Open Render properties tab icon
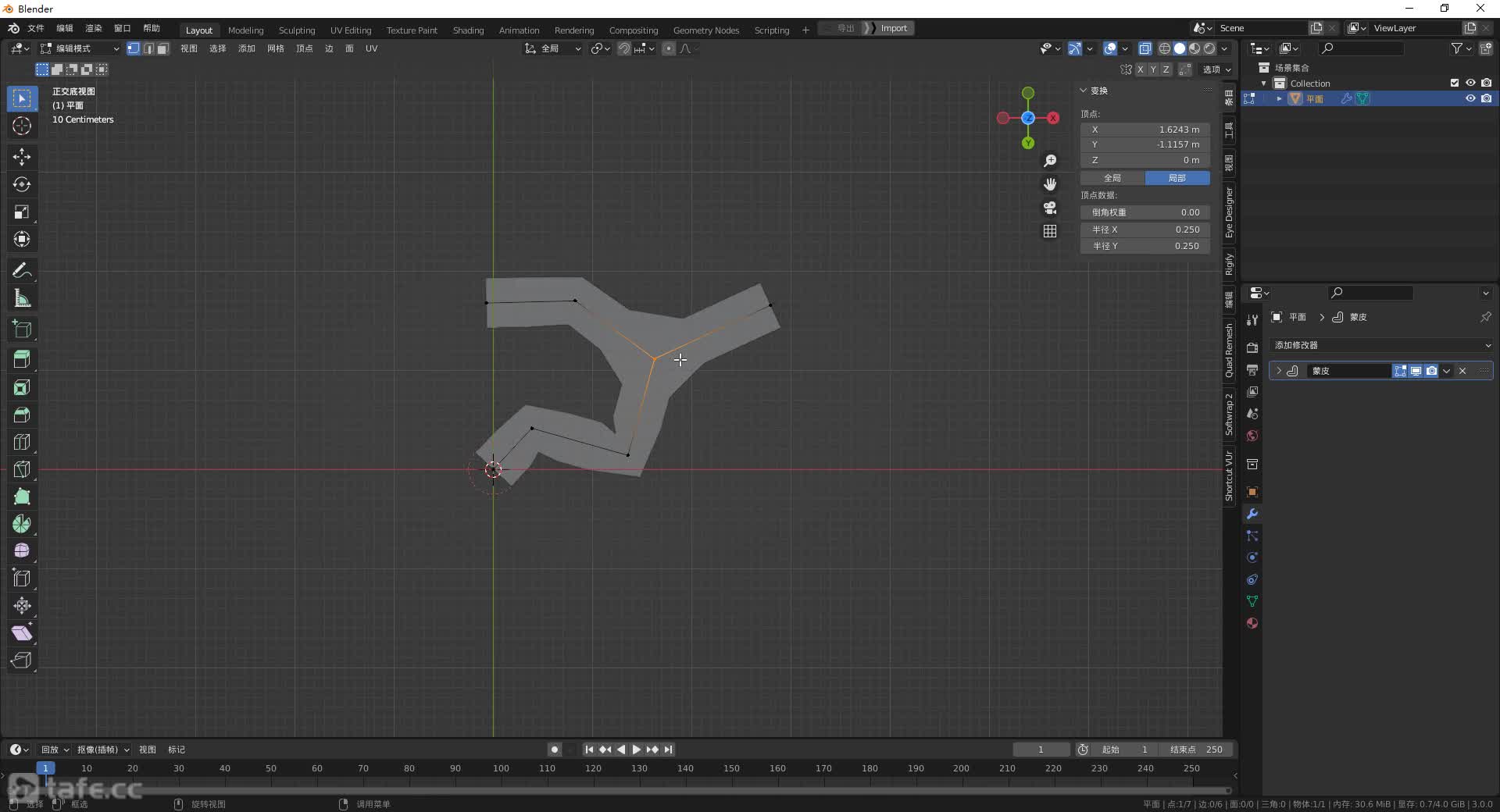 (x=1252, y=347)
